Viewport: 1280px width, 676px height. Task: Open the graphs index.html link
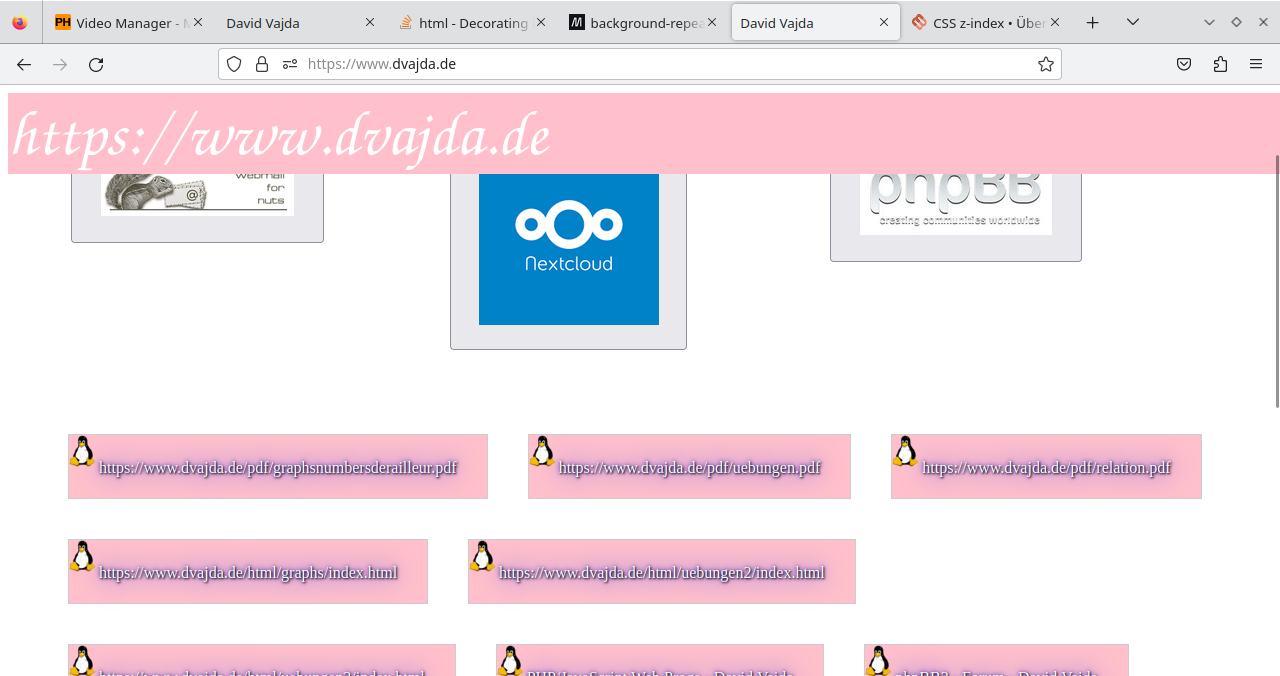coord(248,571)
